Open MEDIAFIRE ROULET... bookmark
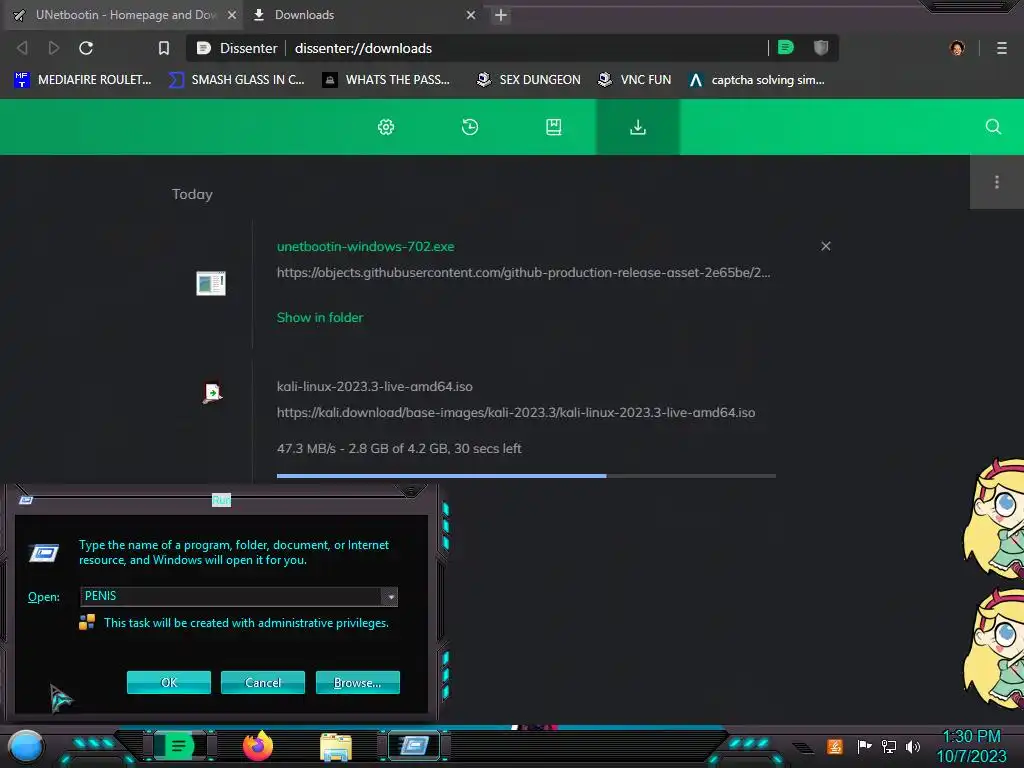 pos(82,80)
